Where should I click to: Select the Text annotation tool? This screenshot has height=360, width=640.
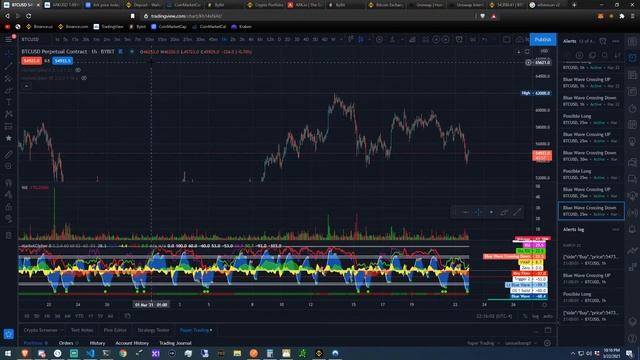[9, 102]
